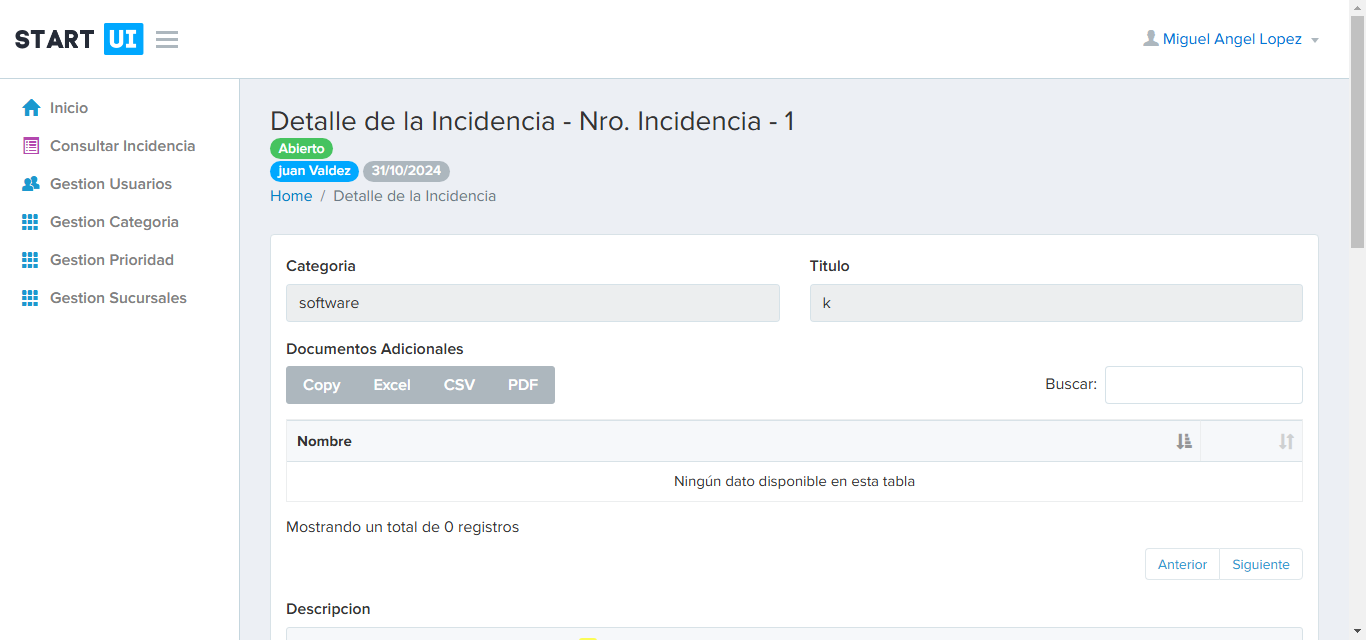Export table as CSV
Screen dimensions: 1366x640
pyautogui.click(x=459, y=385)
